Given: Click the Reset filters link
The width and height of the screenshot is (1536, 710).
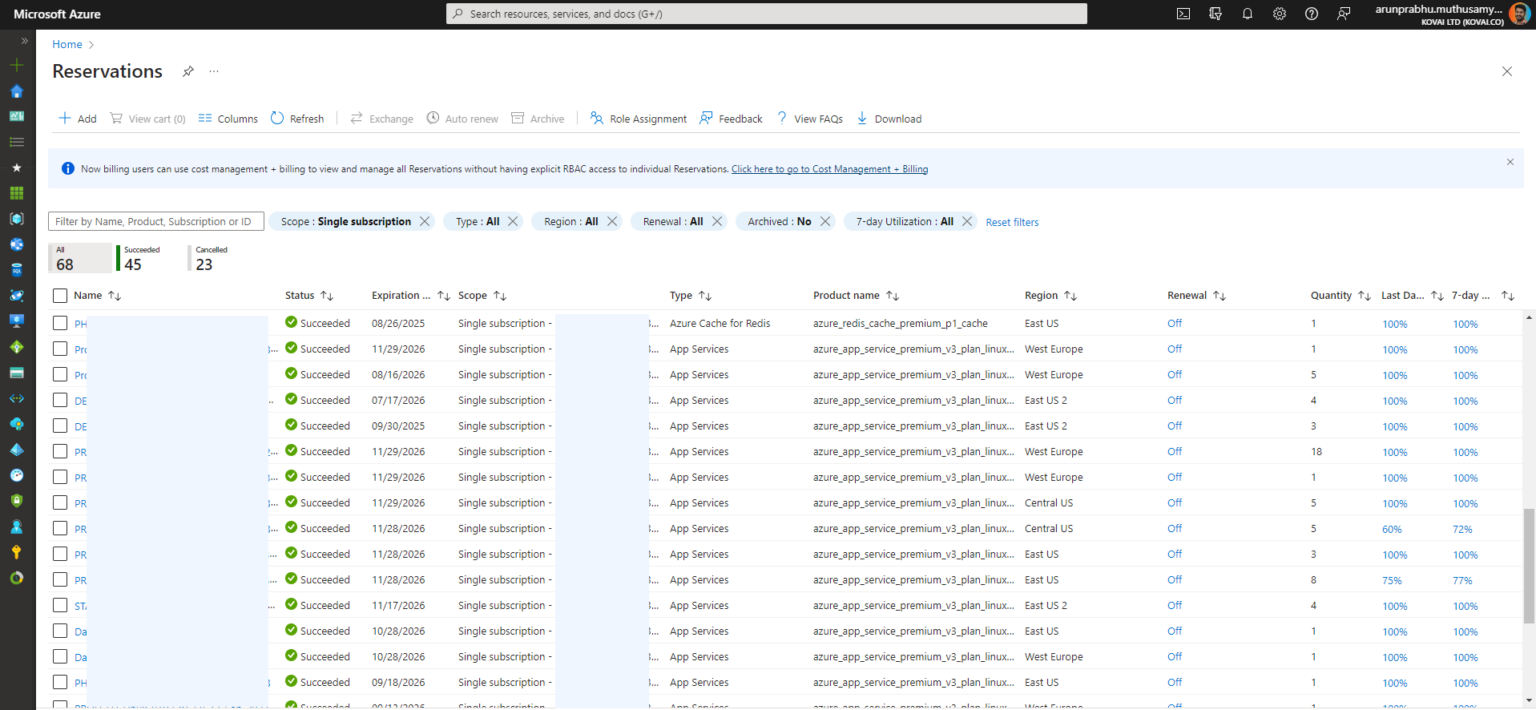Looking at the screenshot, I should 1011,221.
